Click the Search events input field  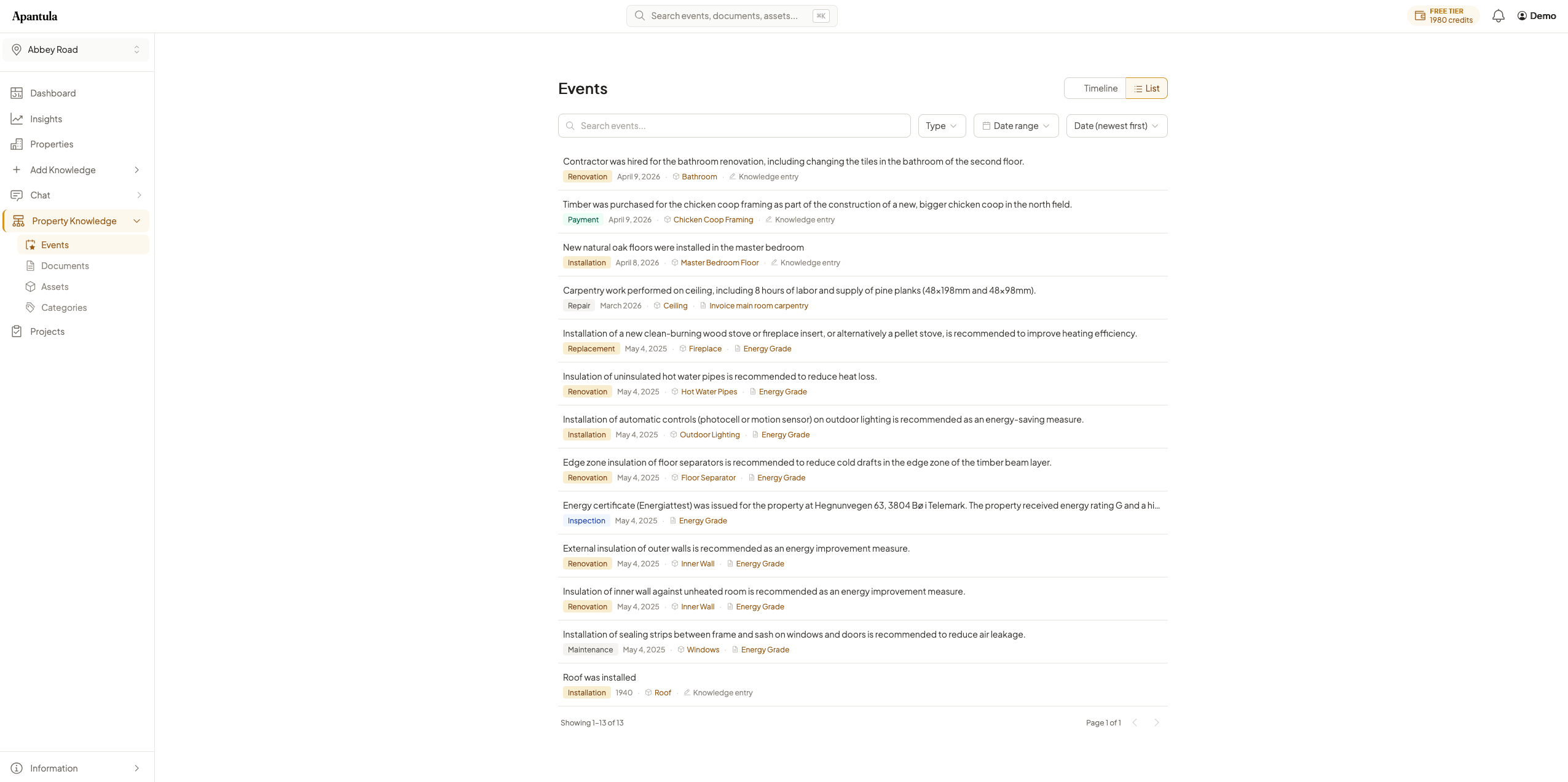(x=734, y=126)
